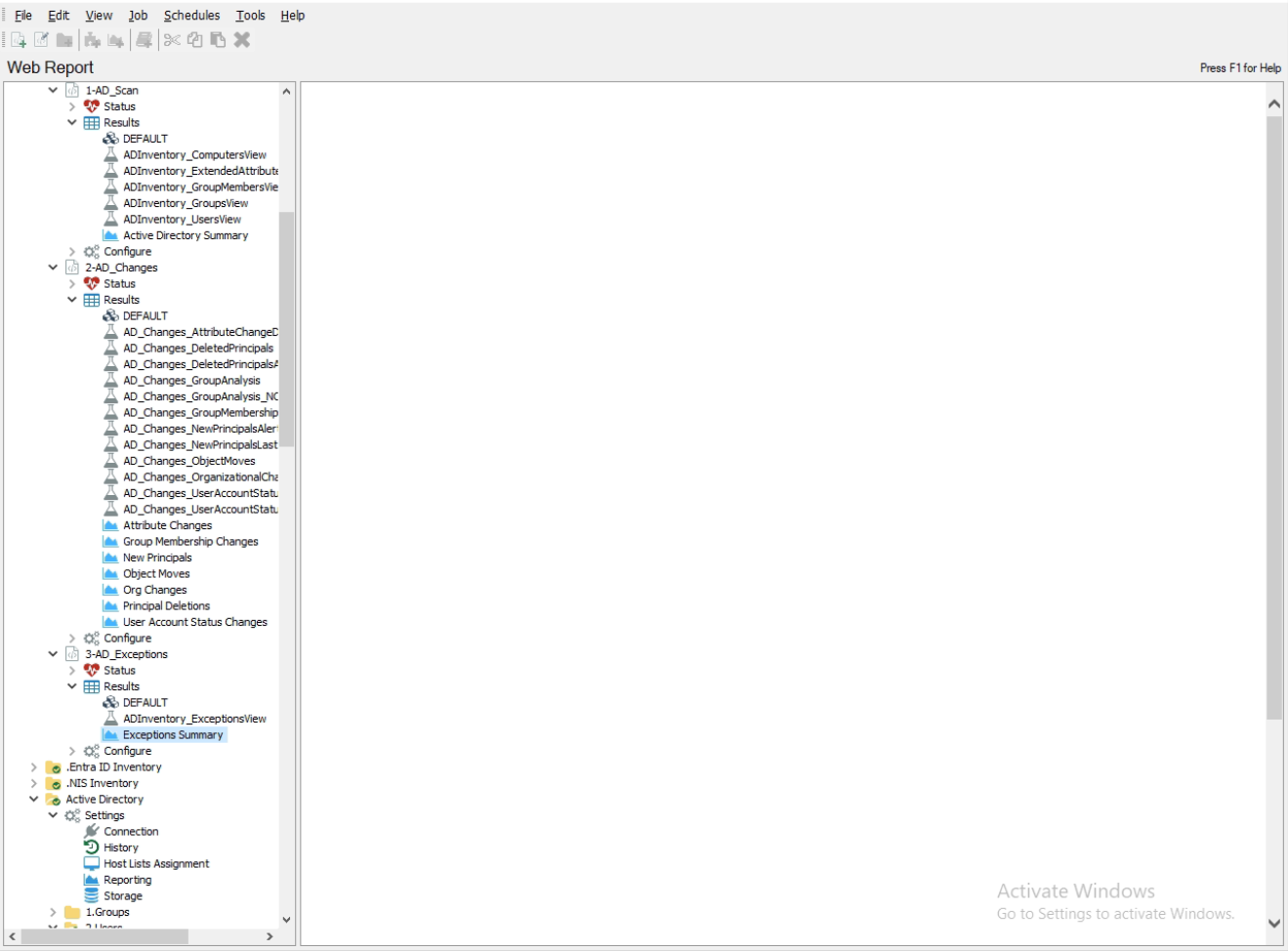Screen dimensions: 1288x951
Task: Click the paste icon in toolbar
Action: 218,40
